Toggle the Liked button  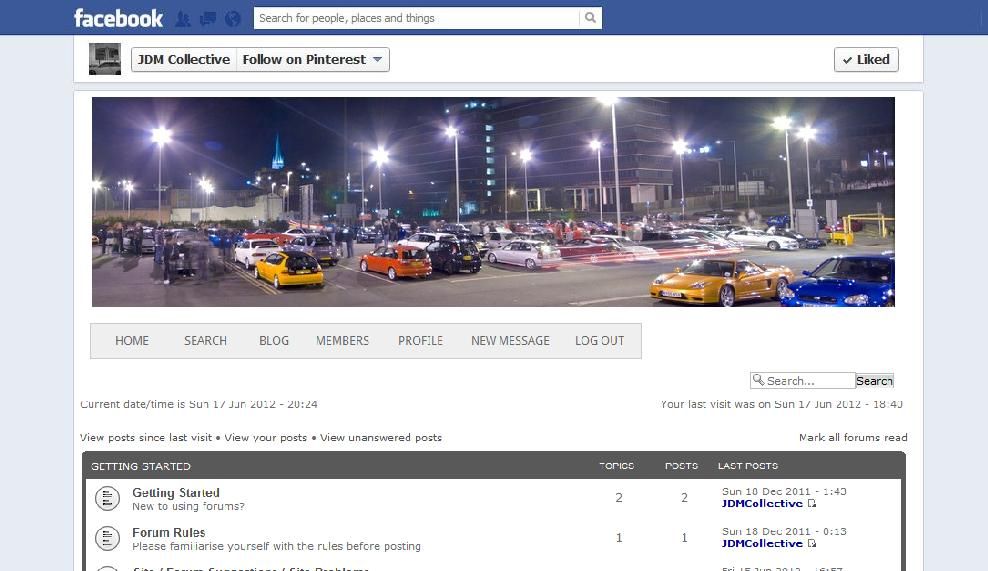coord(866,60)
